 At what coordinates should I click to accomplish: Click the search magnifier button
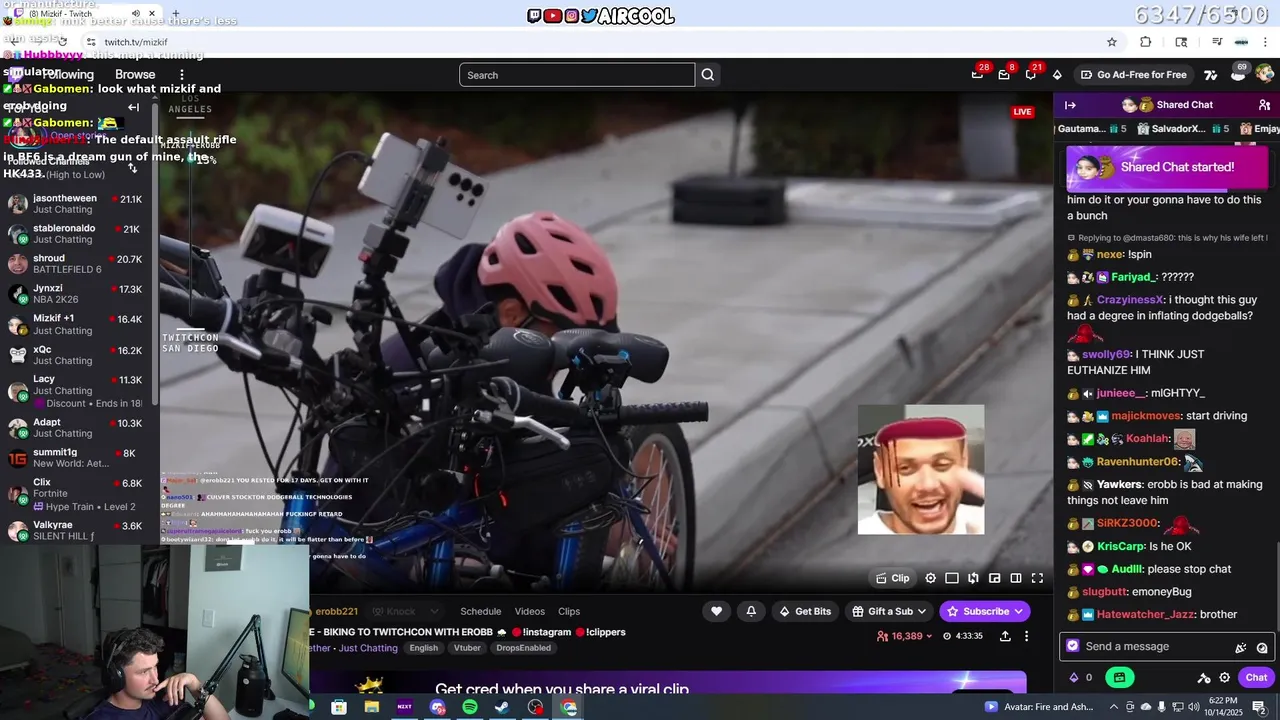pos(708,75)
